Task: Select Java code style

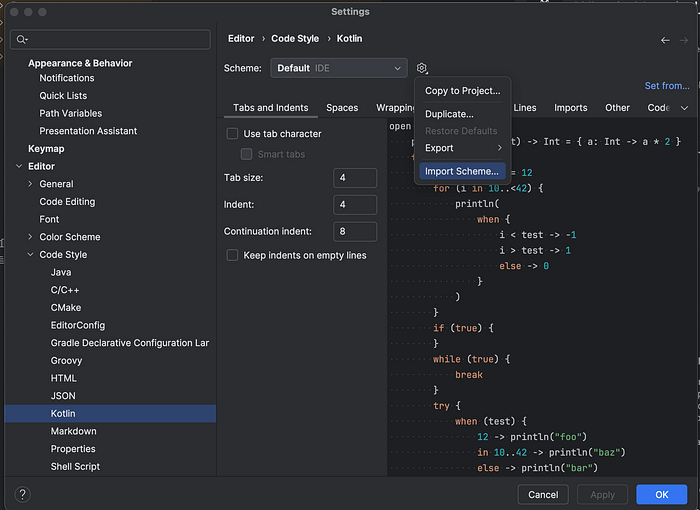Action: 61,272
